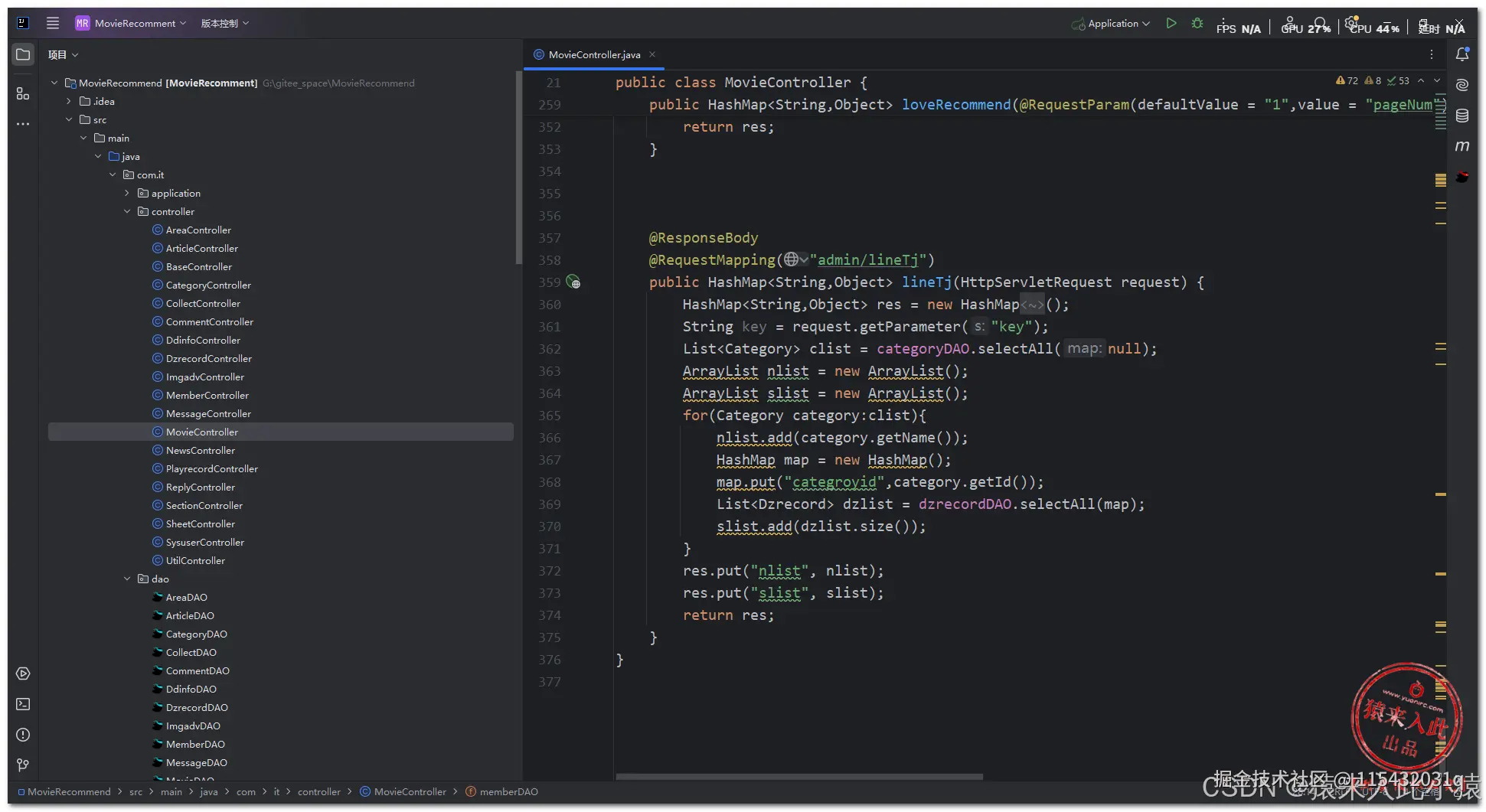Viewport: 1486px width, 812px height.
Task: Expand the .idea folder
Action: pos(69,101)
